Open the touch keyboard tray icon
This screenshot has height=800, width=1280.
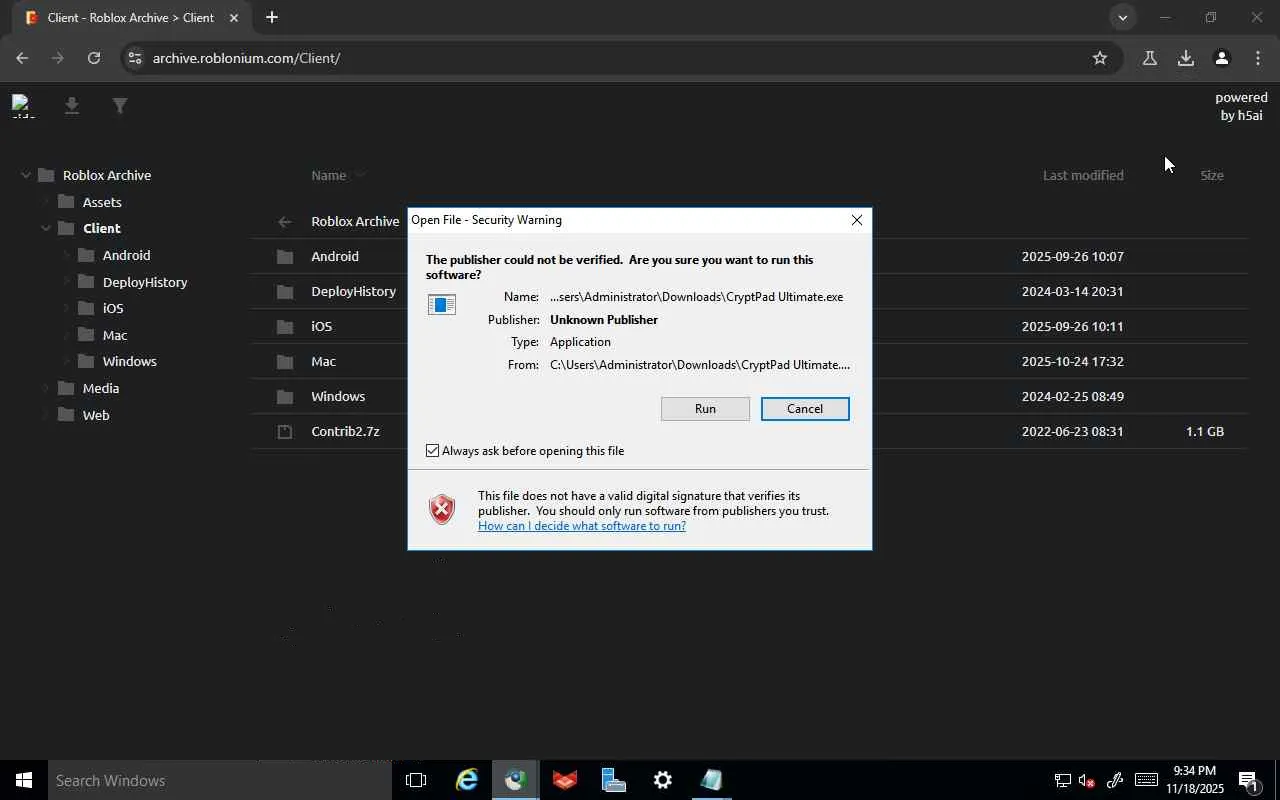click(1146, 780)
